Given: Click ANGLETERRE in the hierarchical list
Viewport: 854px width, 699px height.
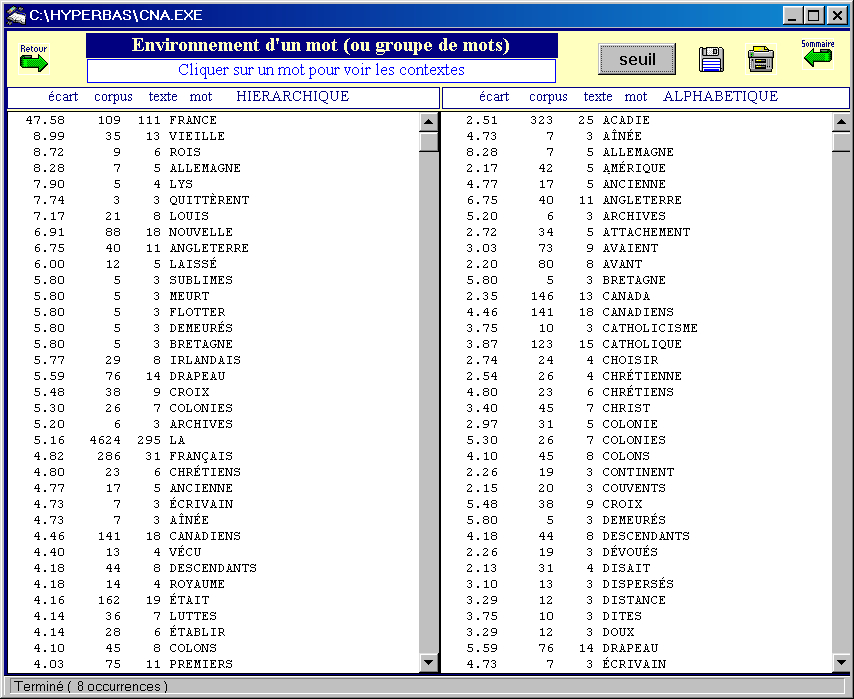Looking at the screenshot, I should pos(209,248).
